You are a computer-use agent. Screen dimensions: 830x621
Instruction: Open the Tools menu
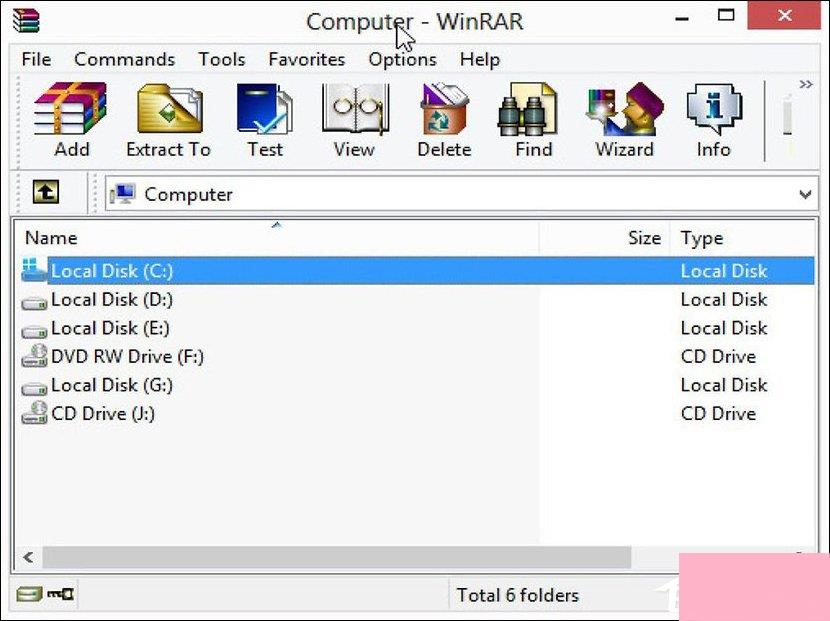(221, 59)
